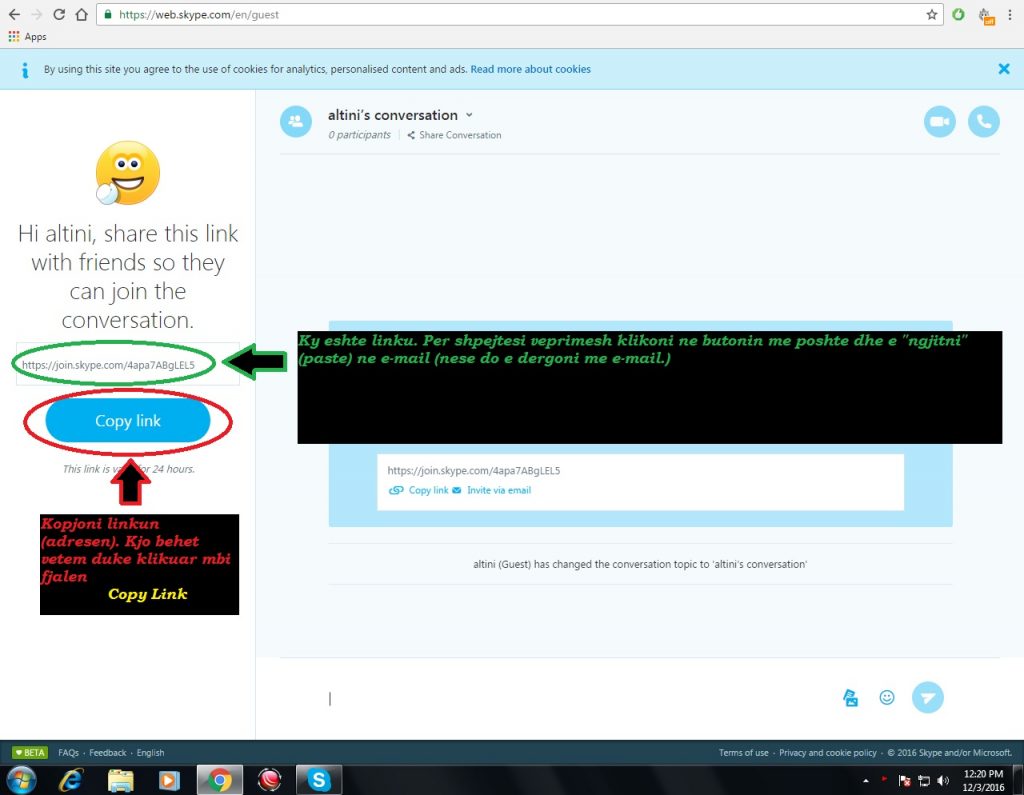Launch Internet Explorer from taskbar

click(71, 780)
